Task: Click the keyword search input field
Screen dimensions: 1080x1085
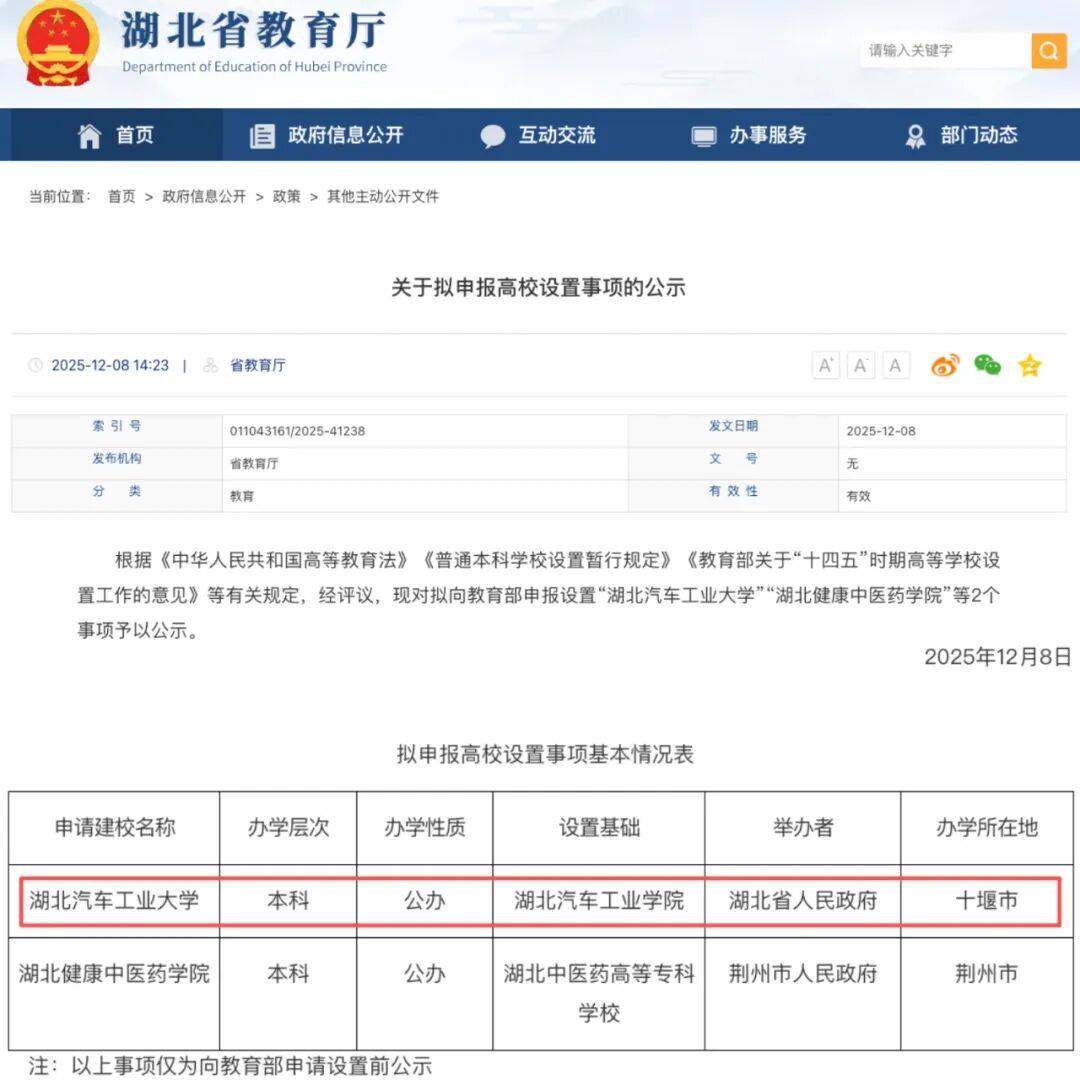Action: click(x=943, y=50)
